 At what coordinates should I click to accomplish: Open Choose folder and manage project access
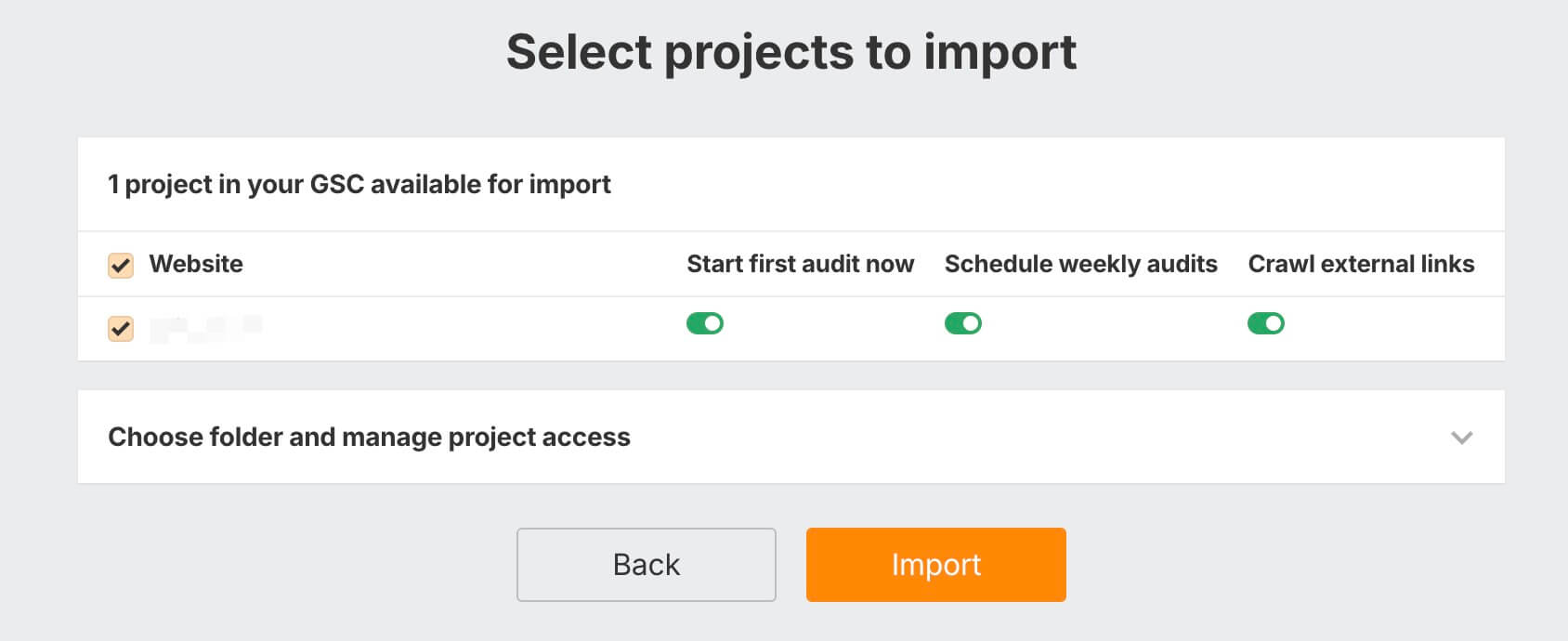tap(369, 437)
